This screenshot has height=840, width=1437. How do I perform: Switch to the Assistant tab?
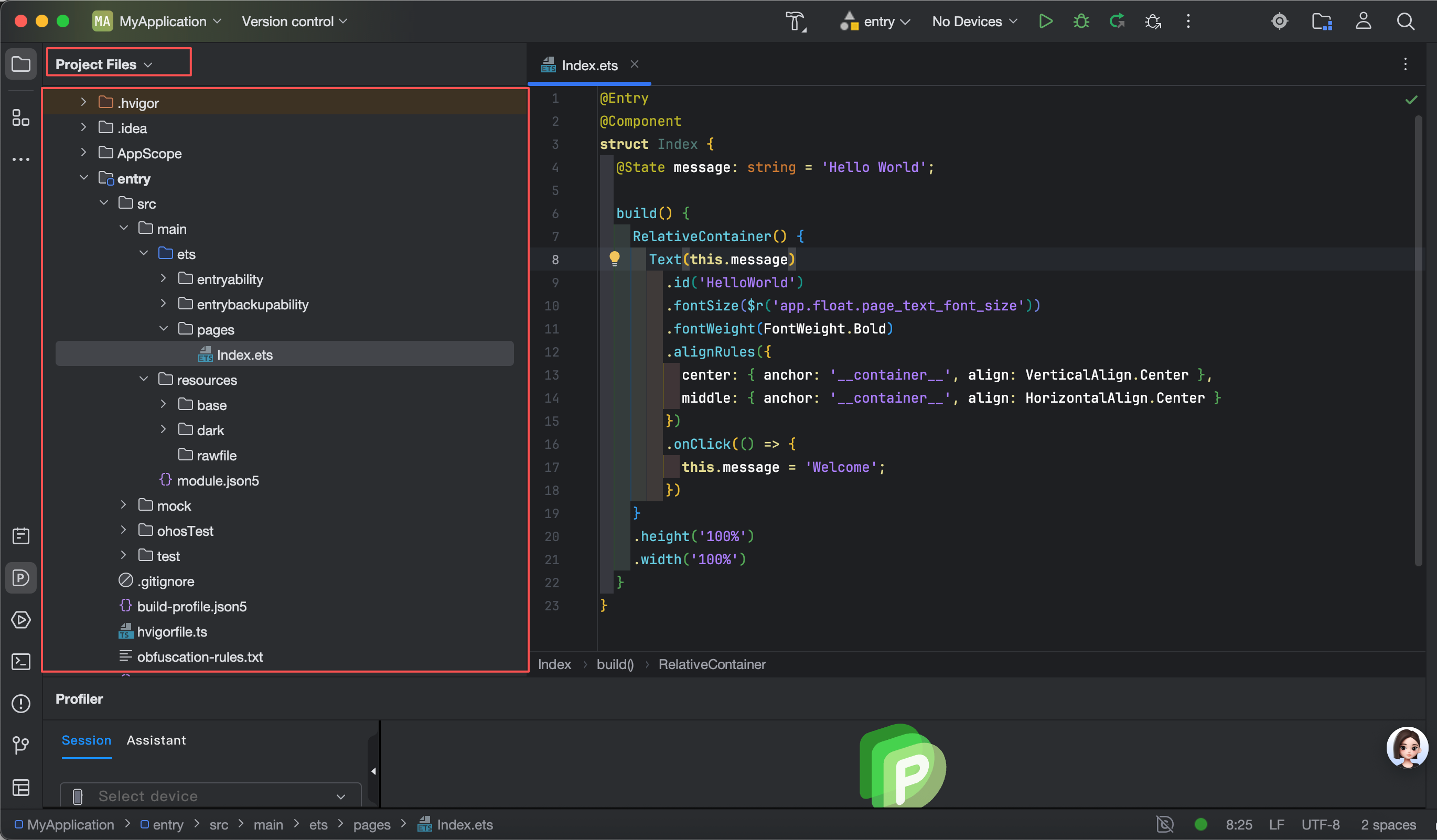click(156, 740)
